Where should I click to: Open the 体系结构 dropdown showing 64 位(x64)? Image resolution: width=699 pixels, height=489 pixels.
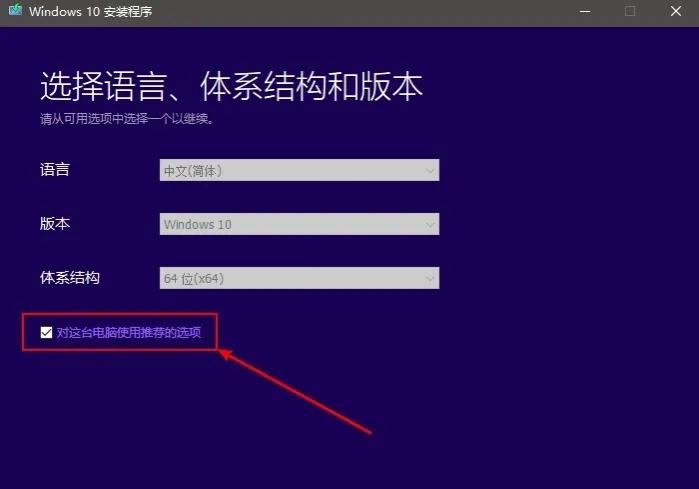pos(299,278)
